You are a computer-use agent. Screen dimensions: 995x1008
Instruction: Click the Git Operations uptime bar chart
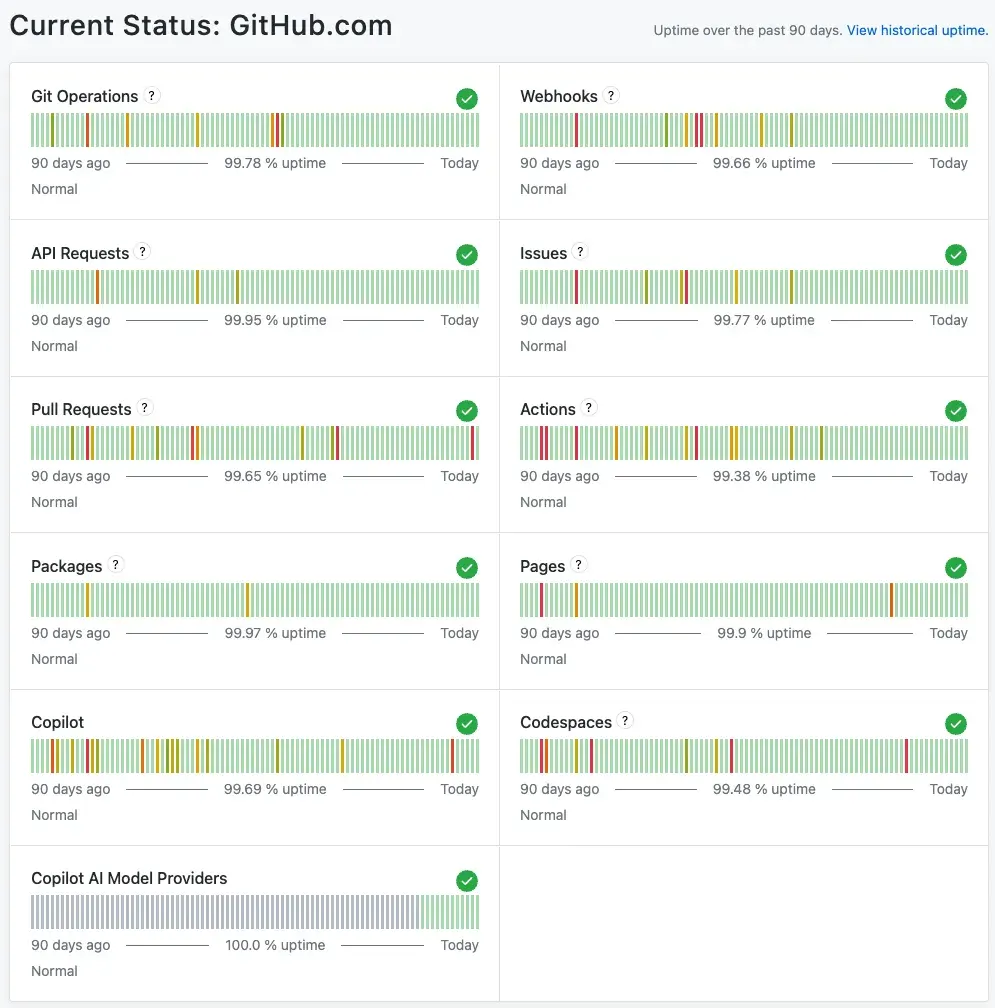tap(255, 130)
